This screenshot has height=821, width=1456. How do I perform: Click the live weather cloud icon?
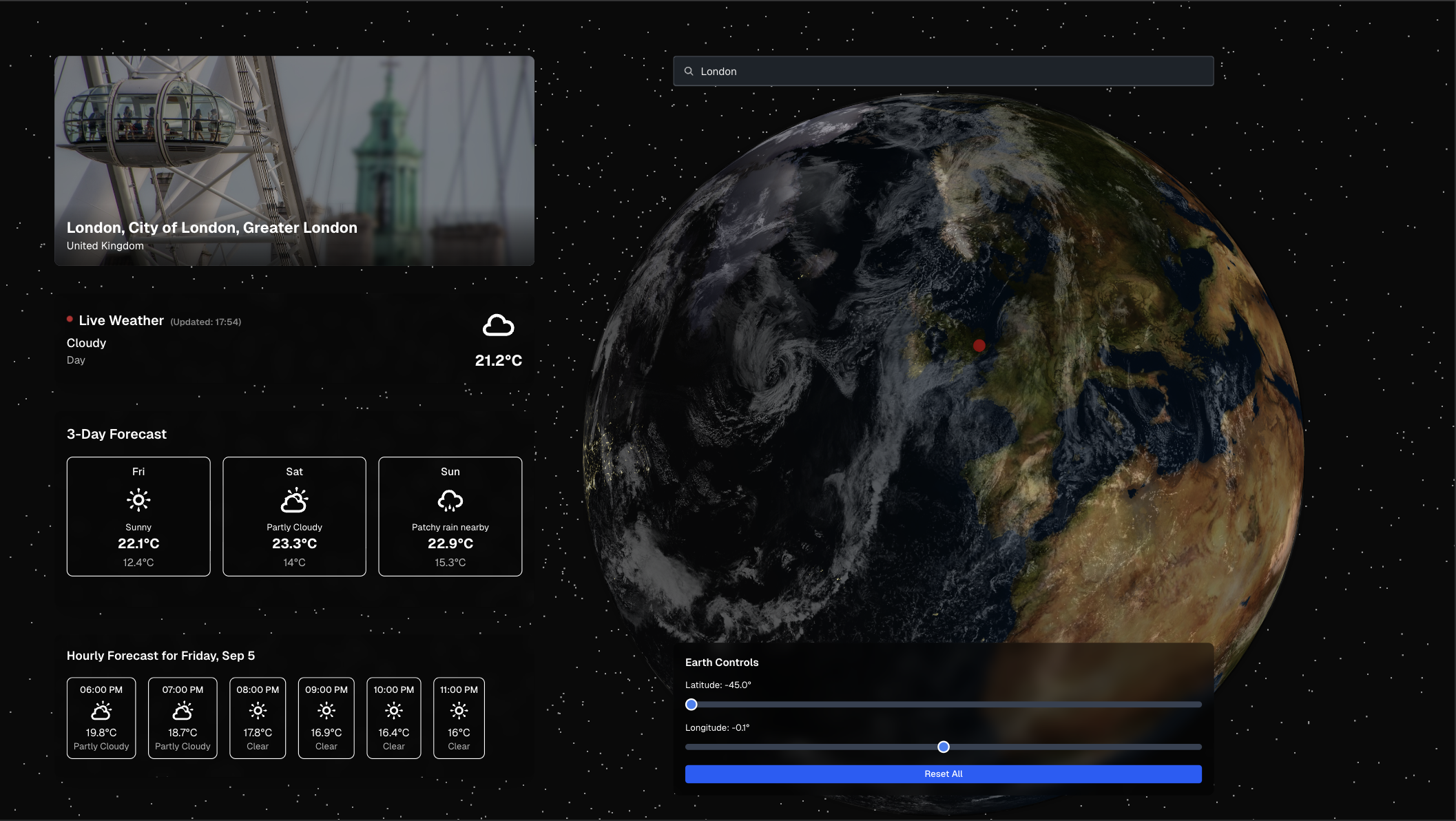point(498,325)
